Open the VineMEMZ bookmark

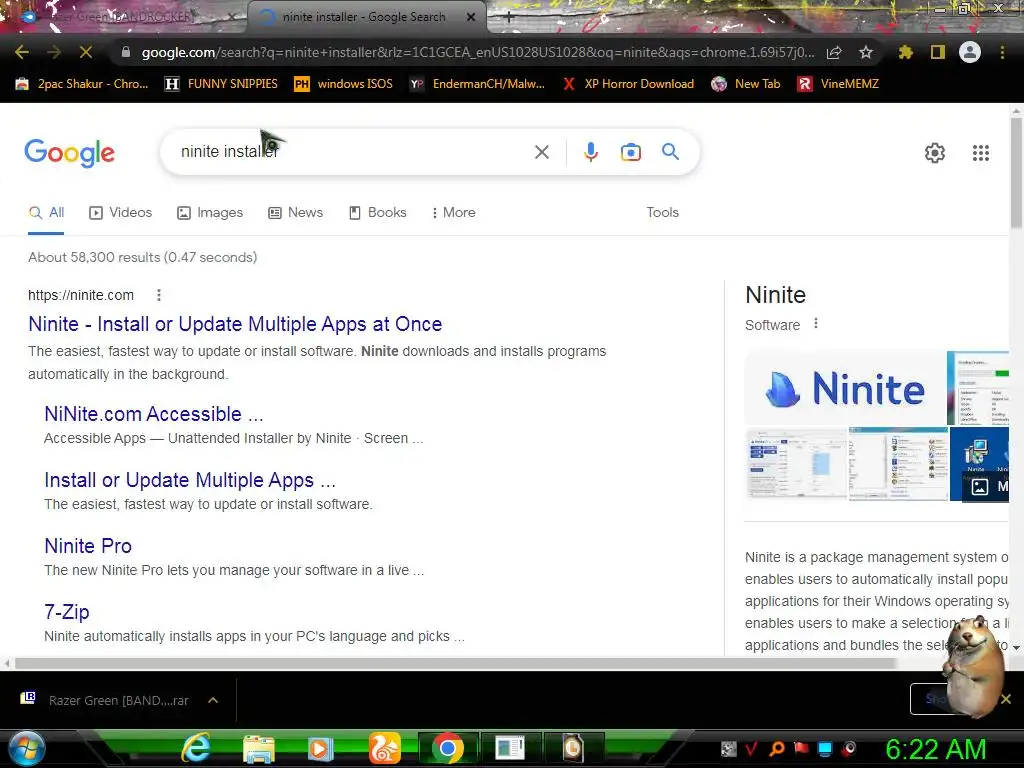coord(839,84)
